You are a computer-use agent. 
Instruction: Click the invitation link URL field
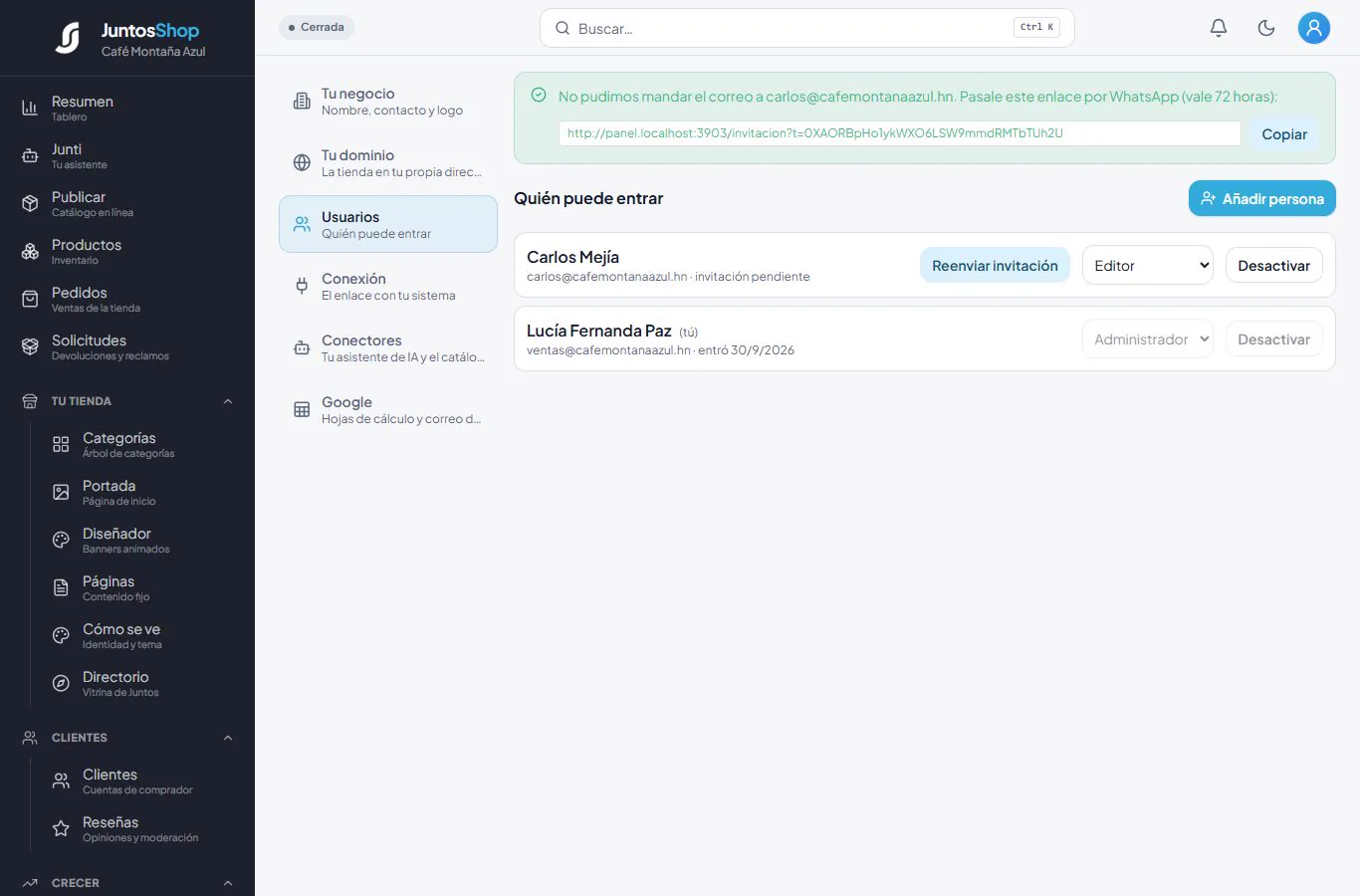tap(899, 133)
